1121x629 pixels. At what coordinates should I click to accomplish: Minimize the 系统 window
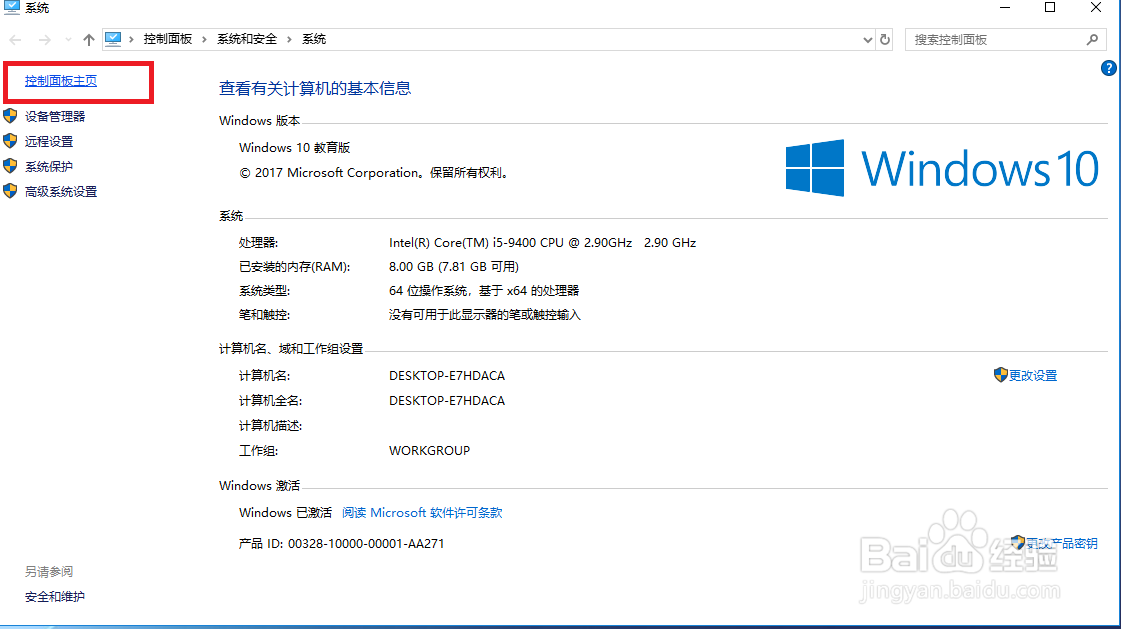[x=1004, y=8]
